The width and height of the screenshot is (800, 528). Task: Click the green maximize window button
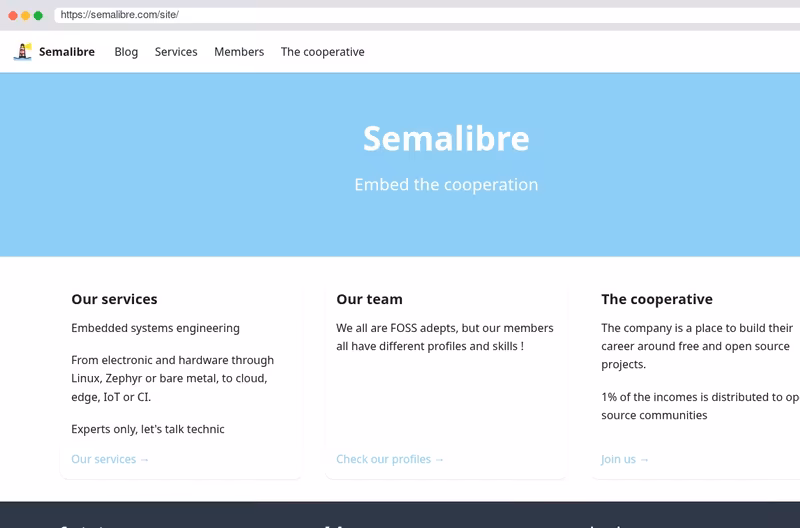[38, 15]
